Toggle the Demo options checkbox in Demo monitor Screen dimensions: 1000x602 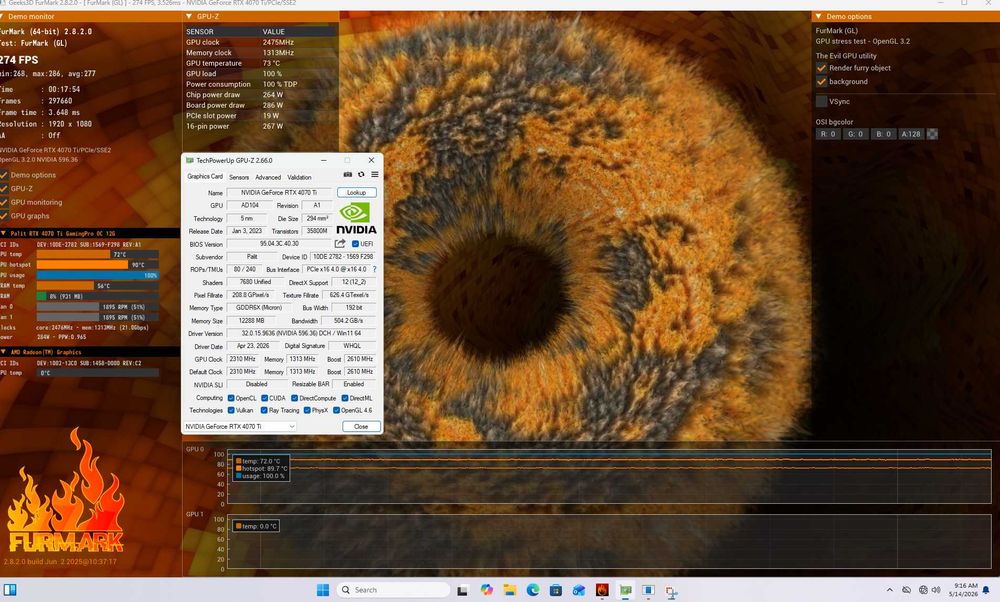click(4, 175)
